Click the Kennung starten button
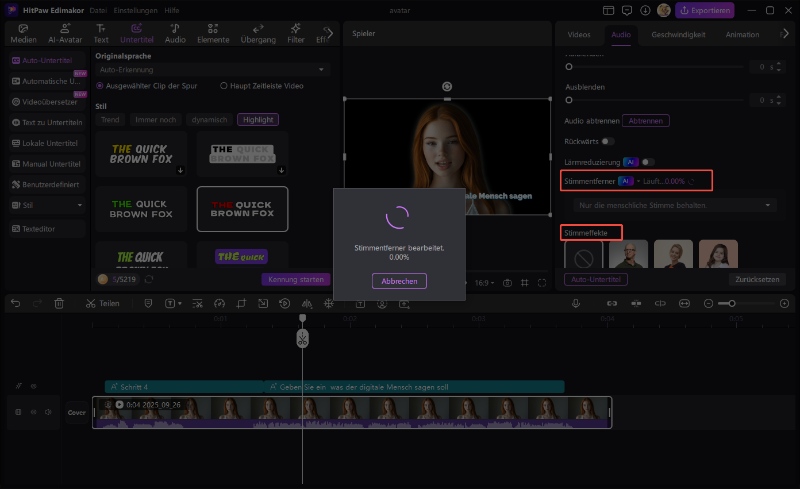 pyautogui.click(x=296, y=280)
